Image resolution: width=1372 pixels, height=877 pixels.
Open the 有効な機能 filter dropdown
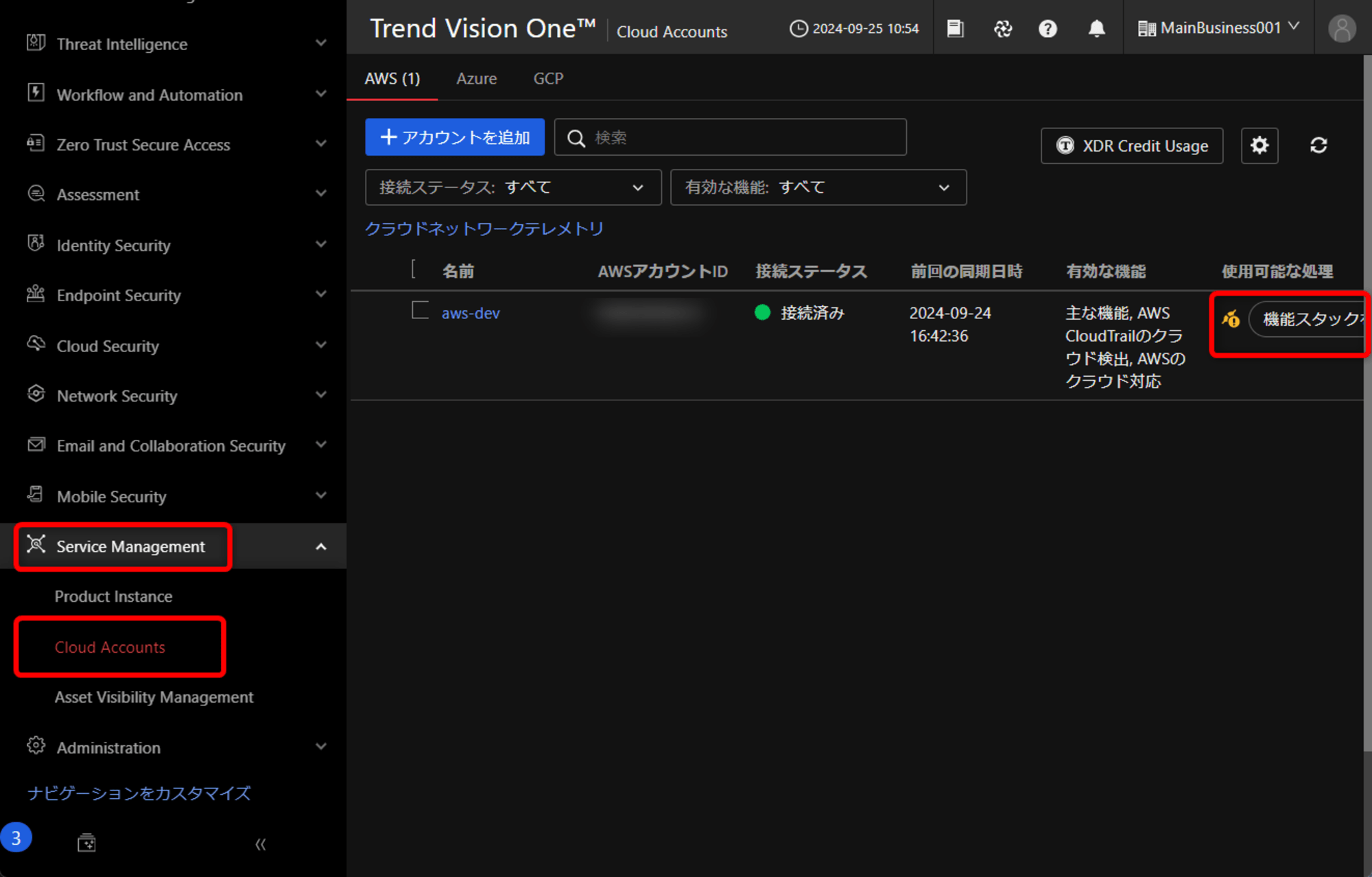coord(818,187)
